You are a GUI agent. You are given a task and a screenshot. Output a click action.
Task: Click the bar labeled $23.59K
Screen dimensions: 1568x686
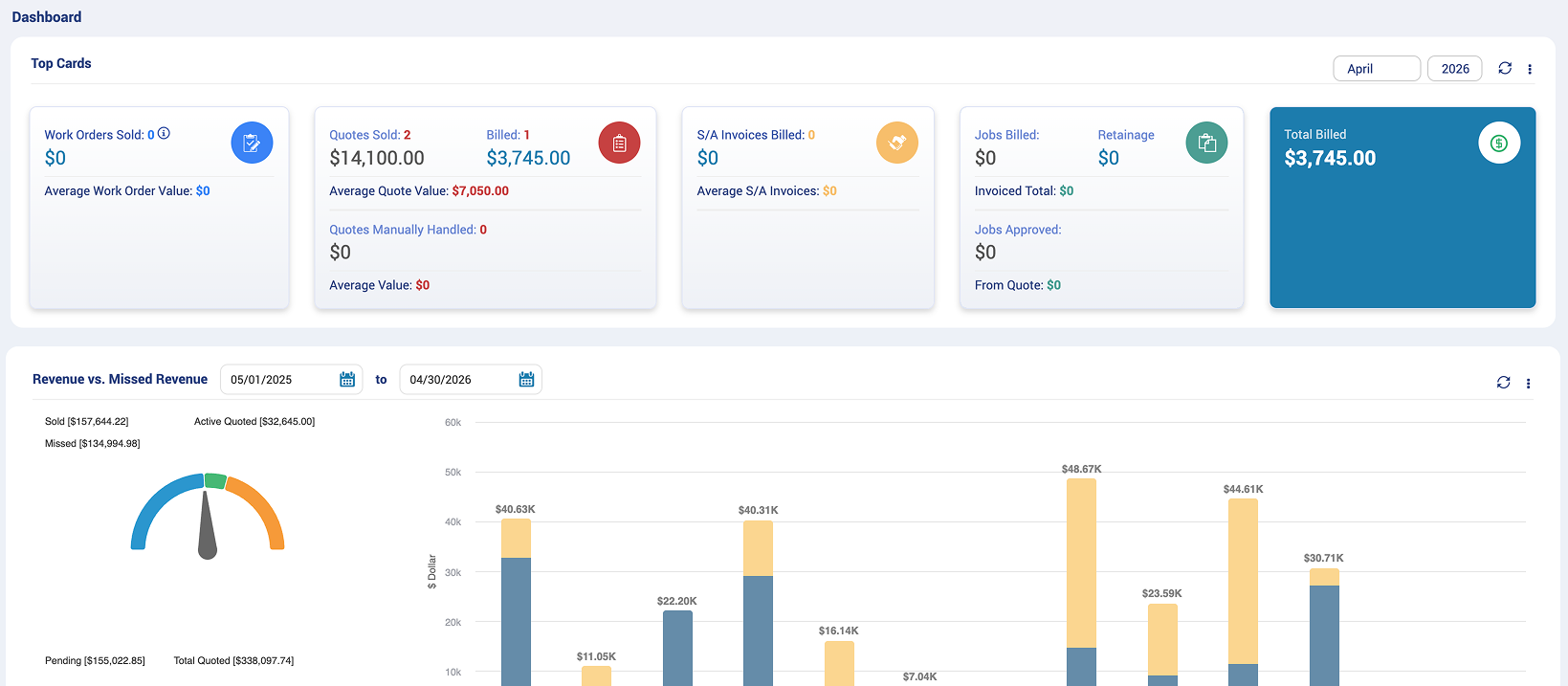[x=1162, y=645]
